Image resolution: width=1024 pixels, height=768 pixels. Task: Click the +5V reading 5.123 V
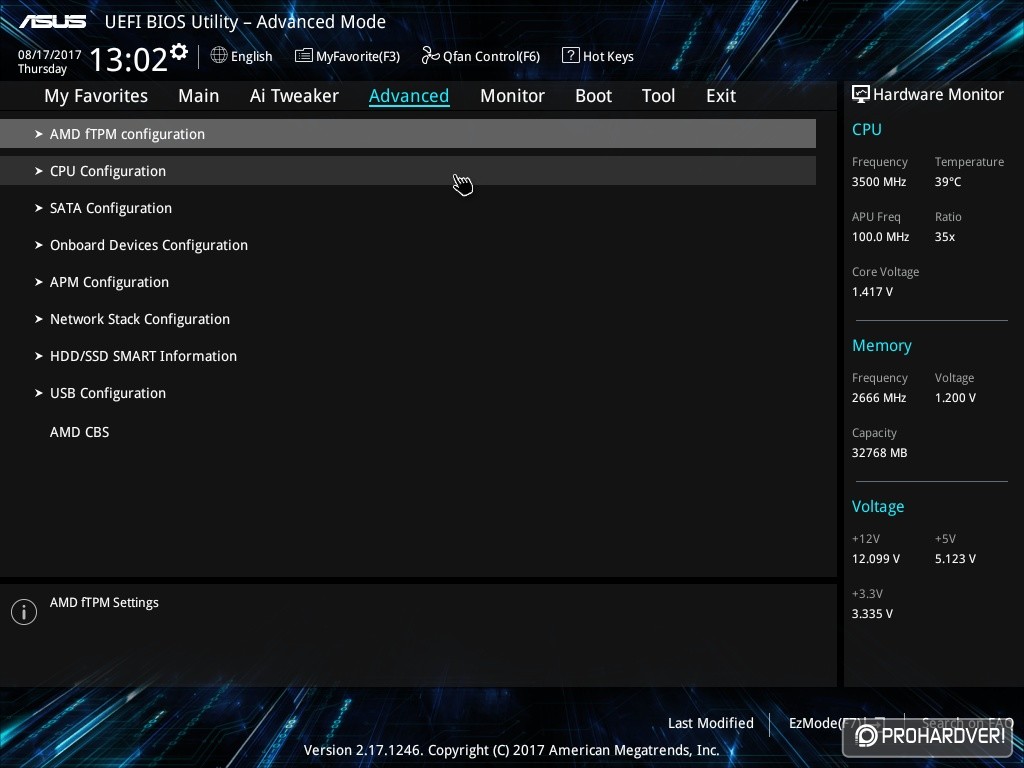955,559
